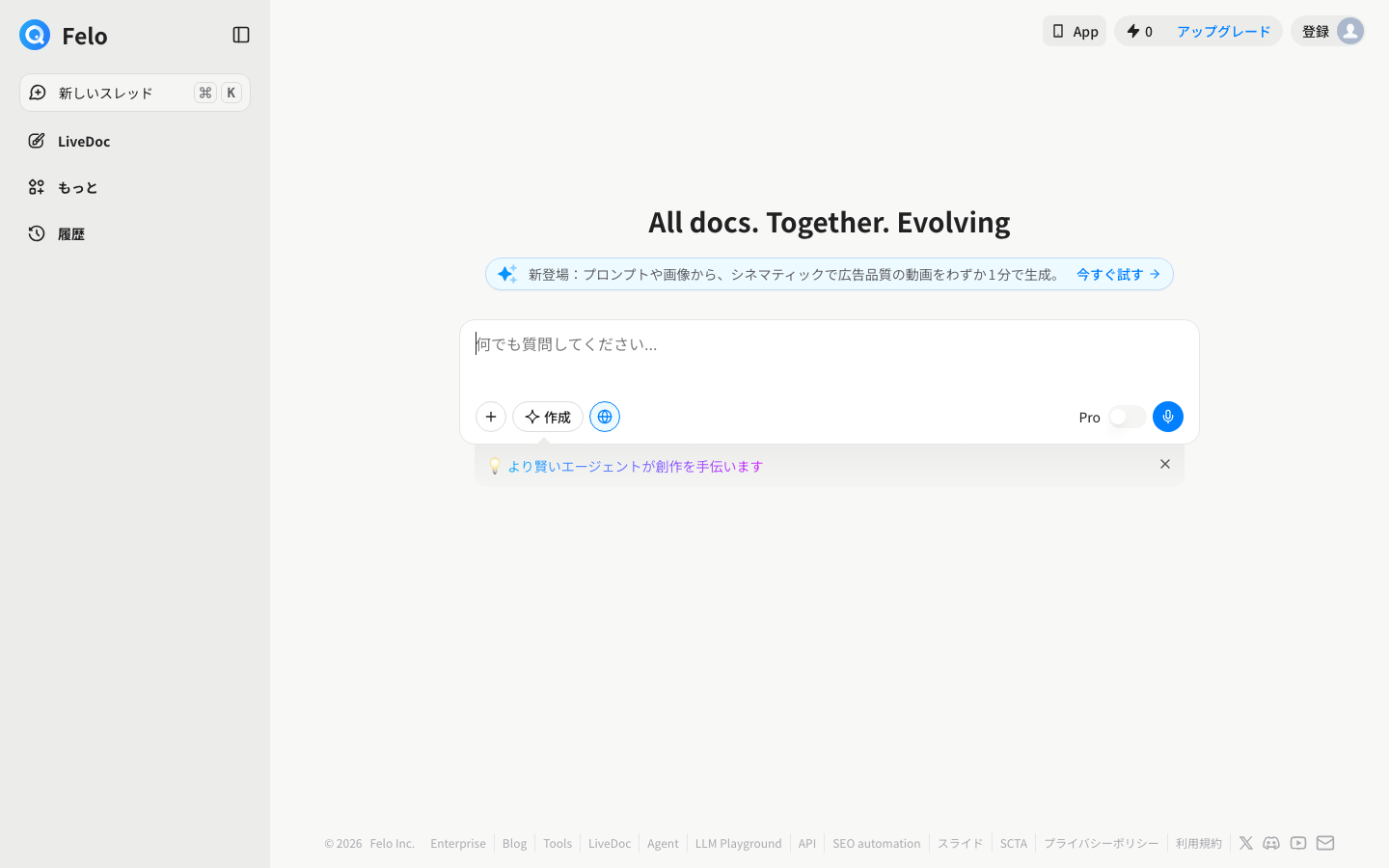Click 今すぐ試す link in banner

(x=1118, y=274)
